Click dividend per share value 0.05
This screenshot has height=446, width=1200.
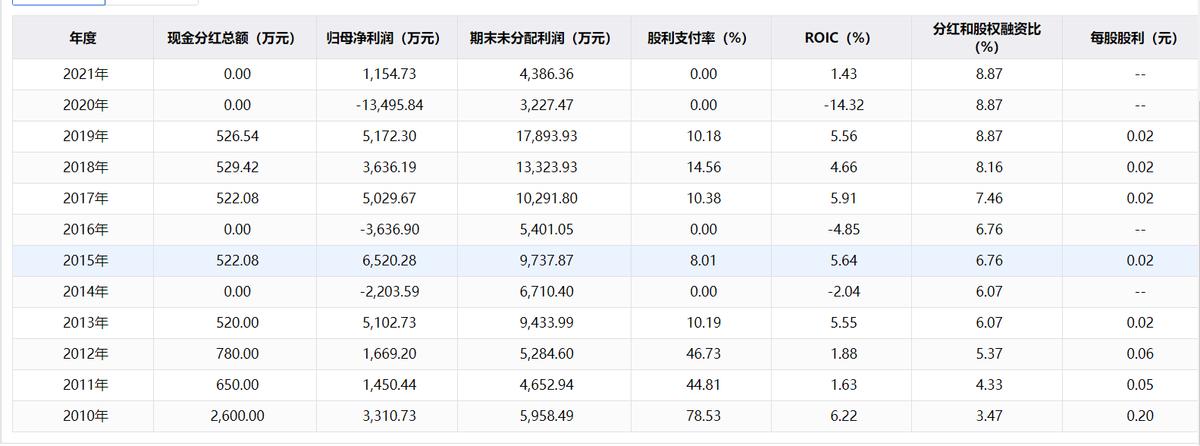[1140, 385]
